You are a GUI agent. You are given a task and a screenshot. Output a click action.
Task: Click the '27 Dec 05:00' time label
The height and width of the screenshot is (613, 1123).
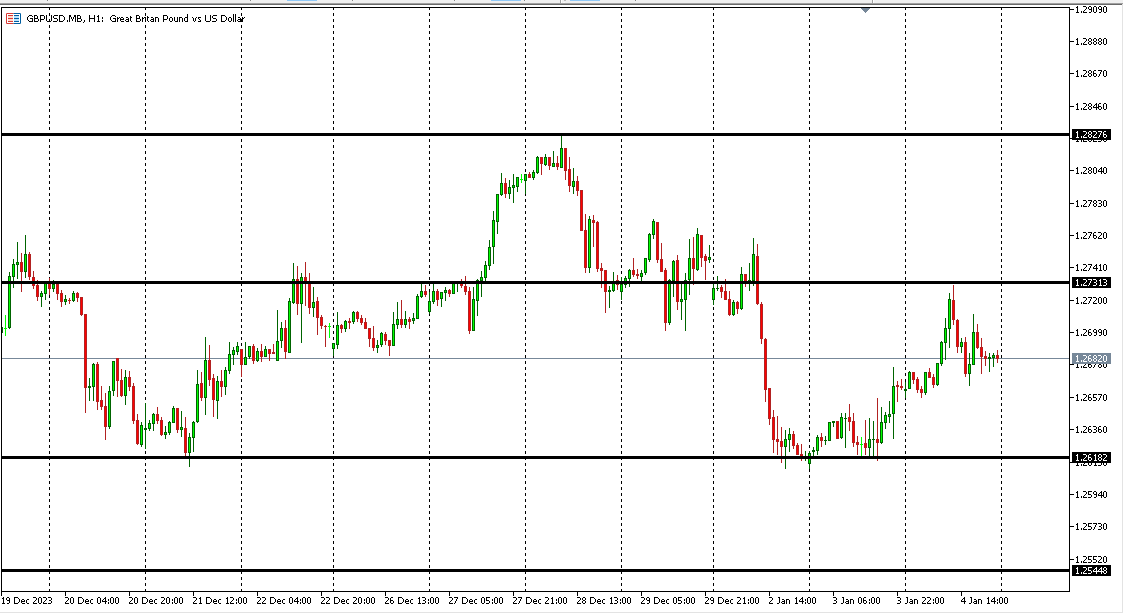[476, 601]
